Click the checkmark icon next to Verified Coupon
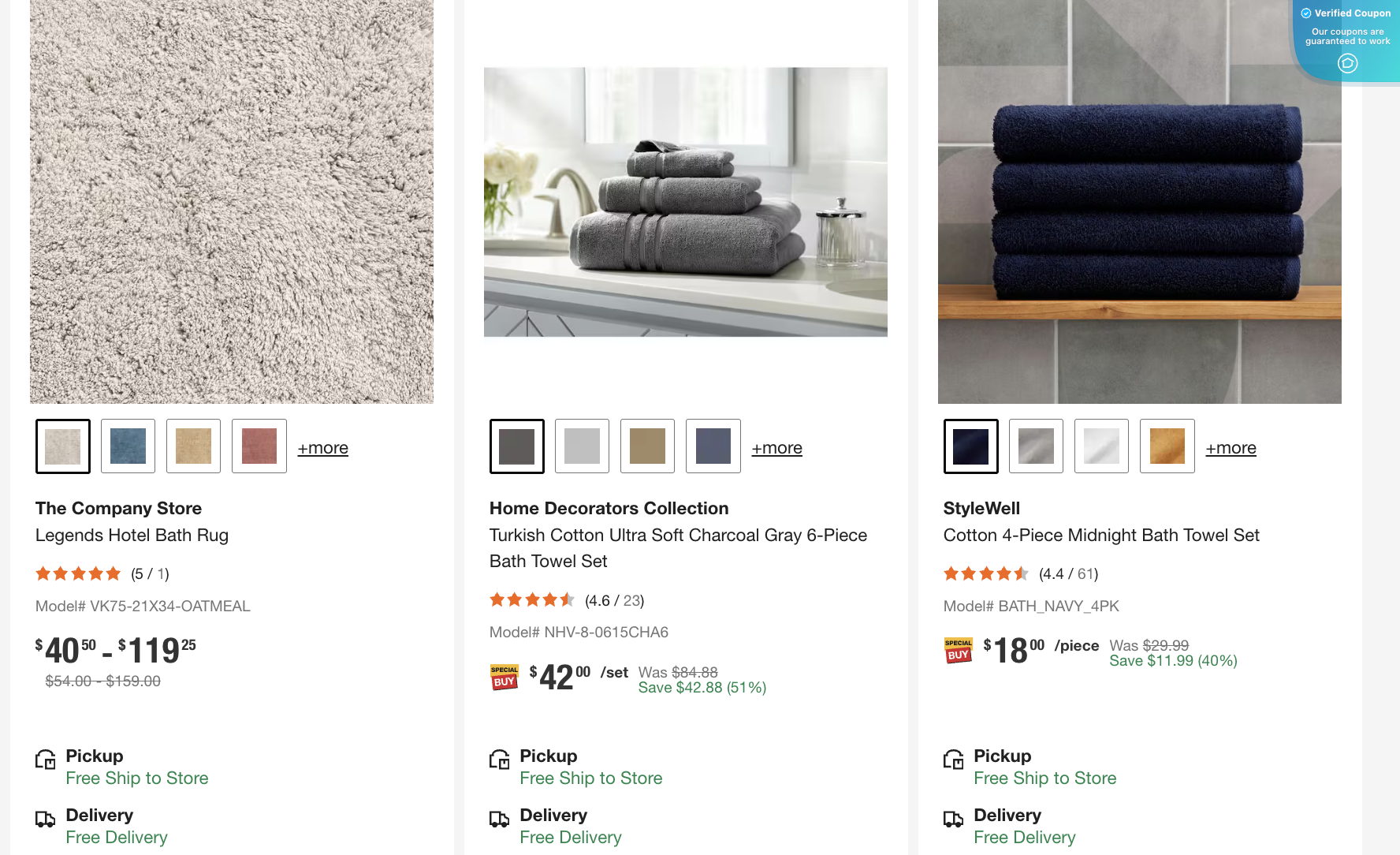1400x855 pixels. tap(1306, 13)
